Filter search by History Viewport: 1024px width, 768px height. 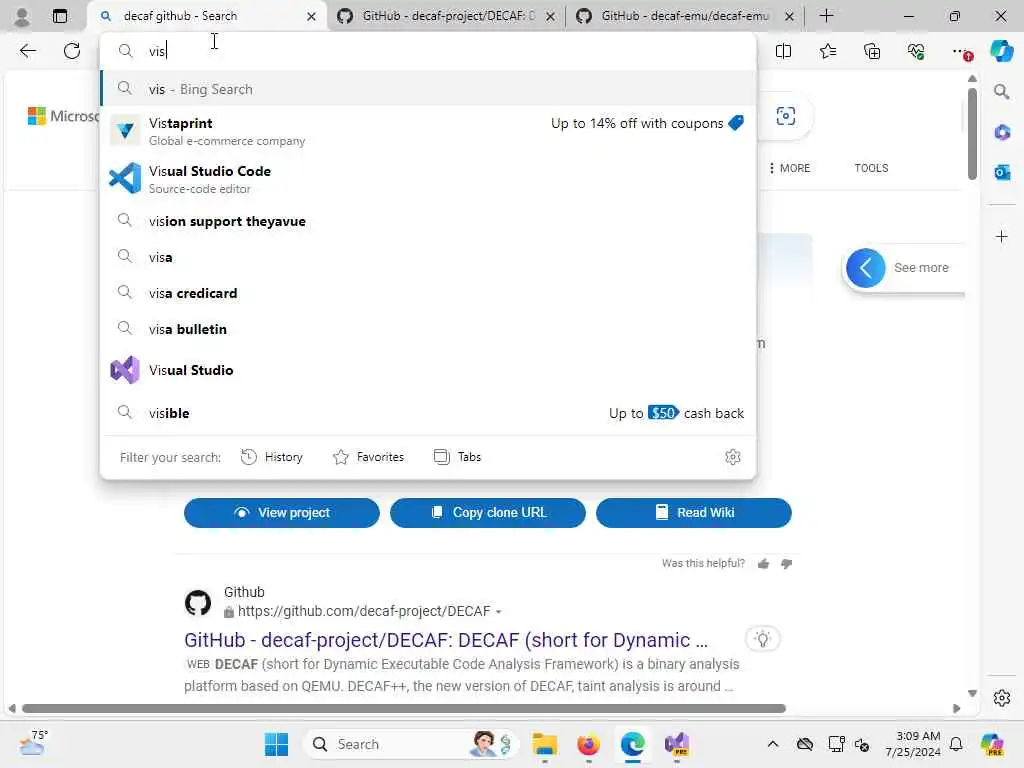tap(272, 457)
